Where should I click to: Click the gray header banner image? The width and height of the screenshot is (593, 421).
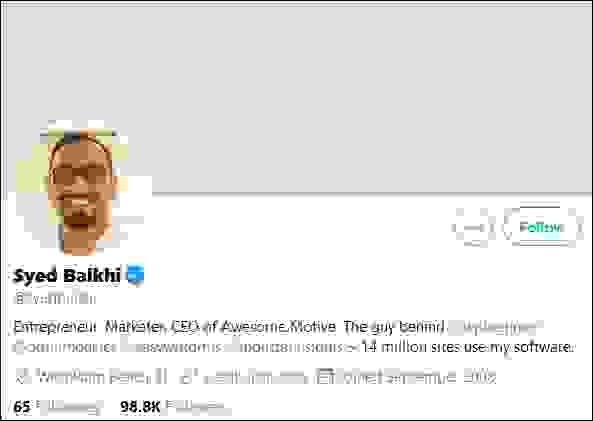[296, 98]
